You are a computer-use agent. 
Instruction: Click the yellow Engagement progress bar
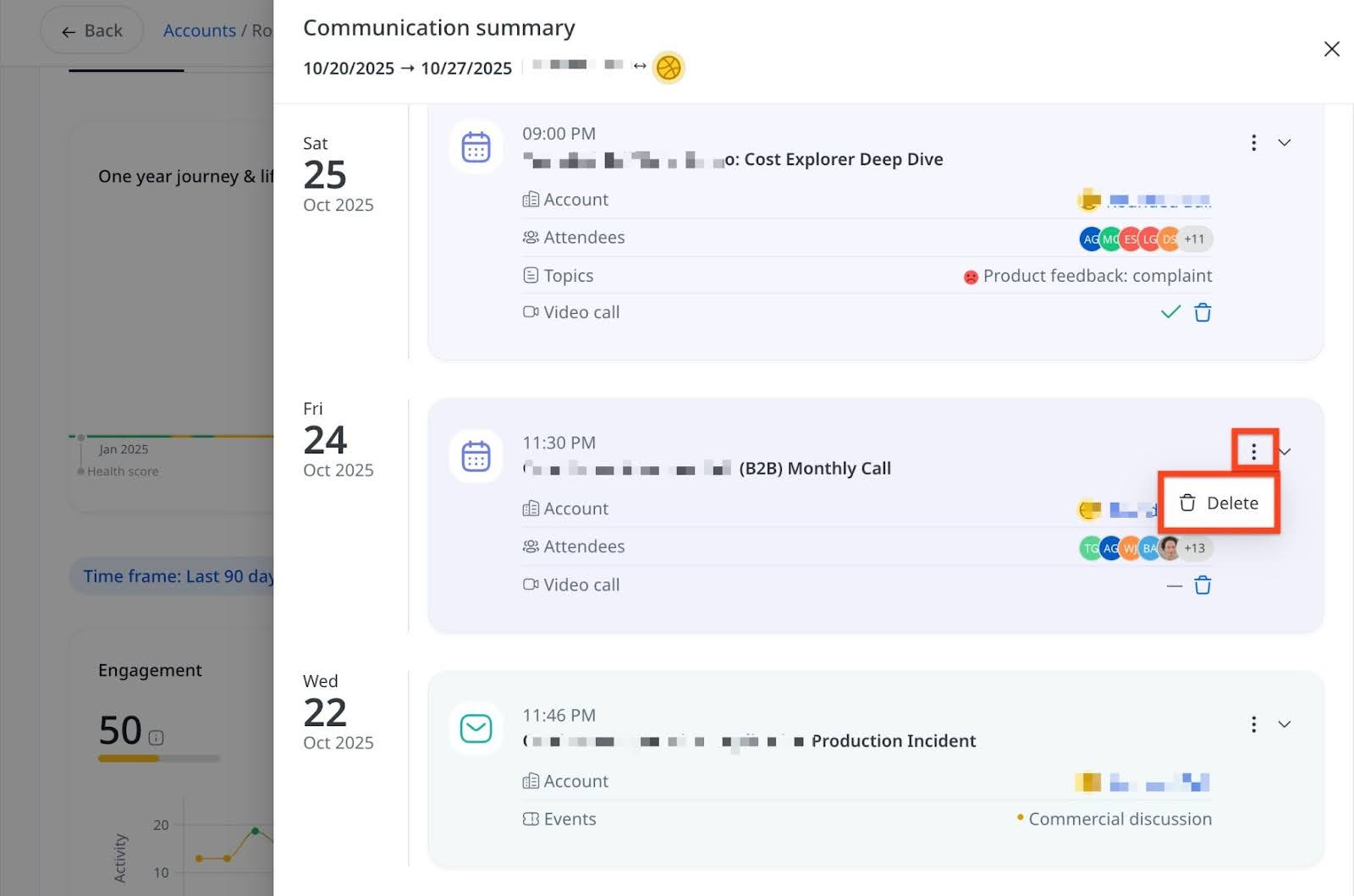pos(131,759)
